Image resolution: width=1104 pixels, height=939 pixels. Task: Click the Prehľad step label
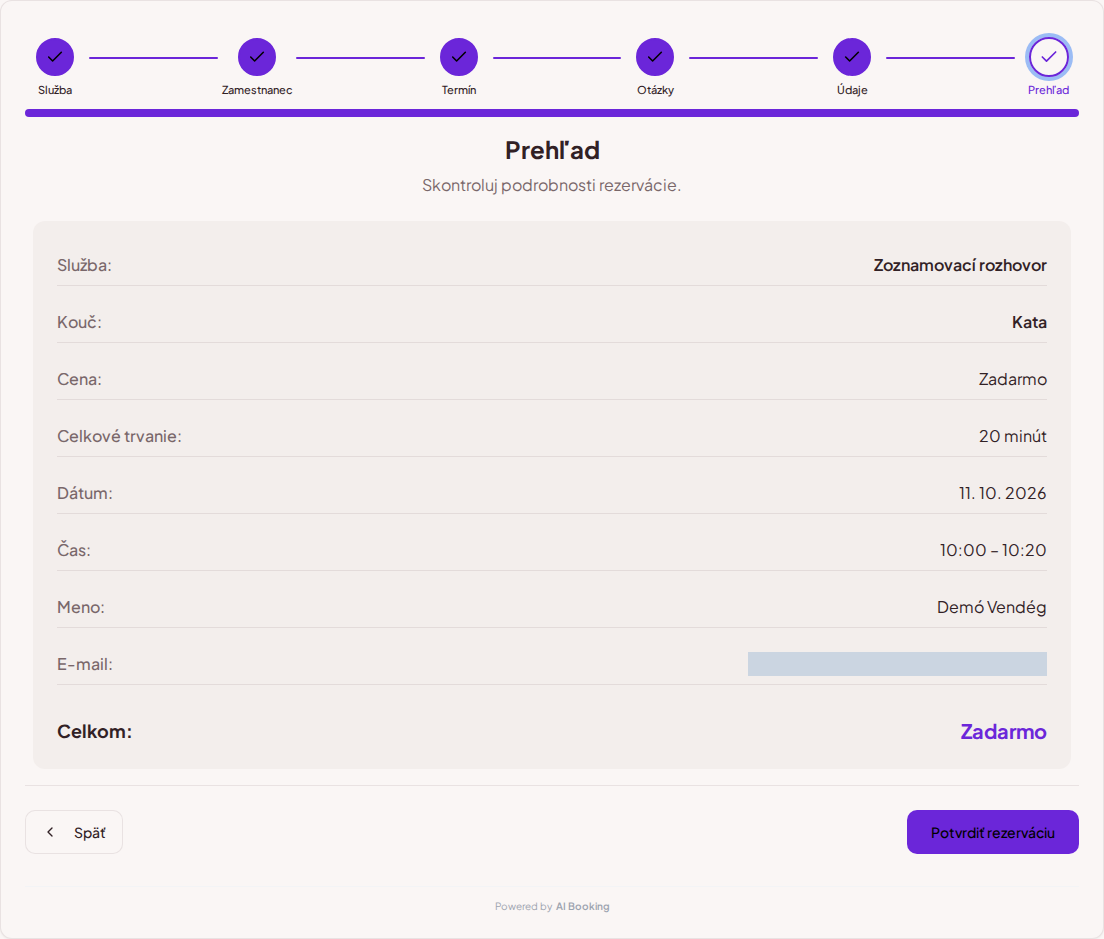point(1048,90)
